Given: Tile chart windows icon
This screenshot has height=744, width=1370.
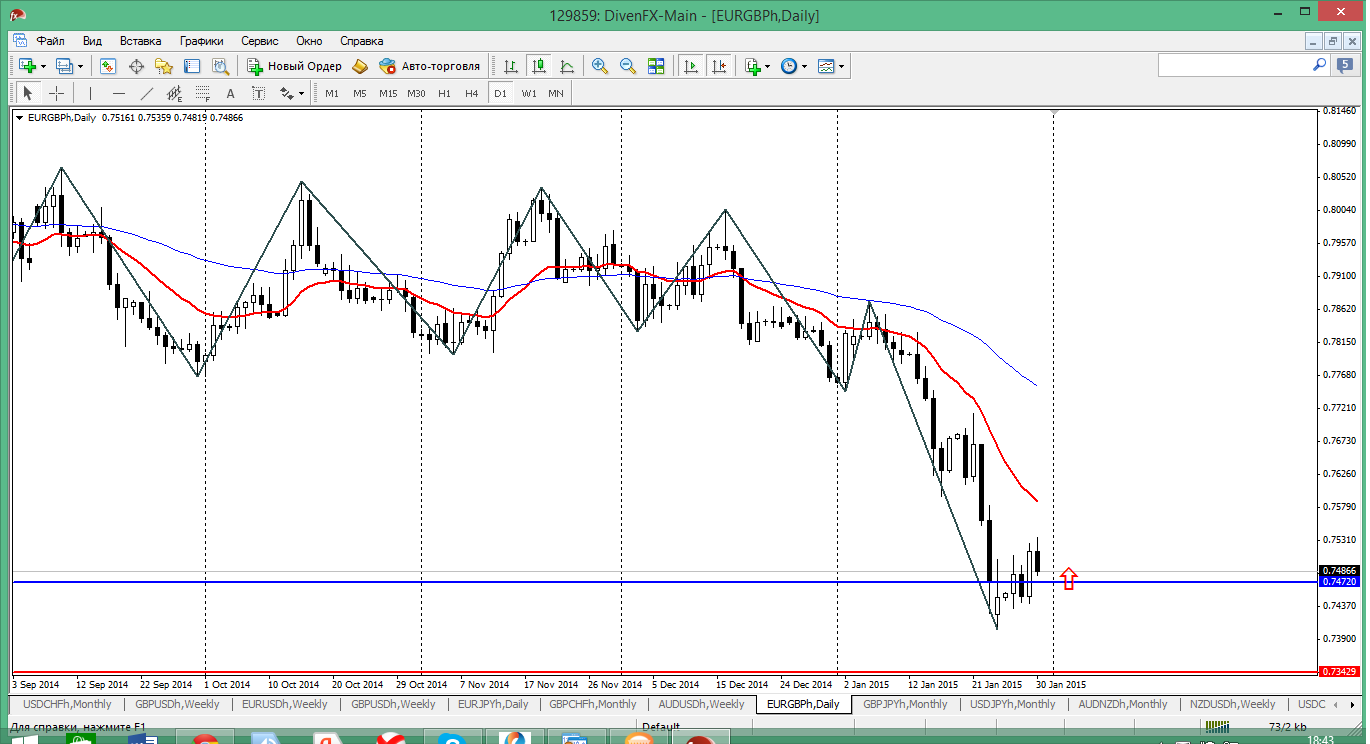Looking at the screenshot, I should [x=656, y=66].
